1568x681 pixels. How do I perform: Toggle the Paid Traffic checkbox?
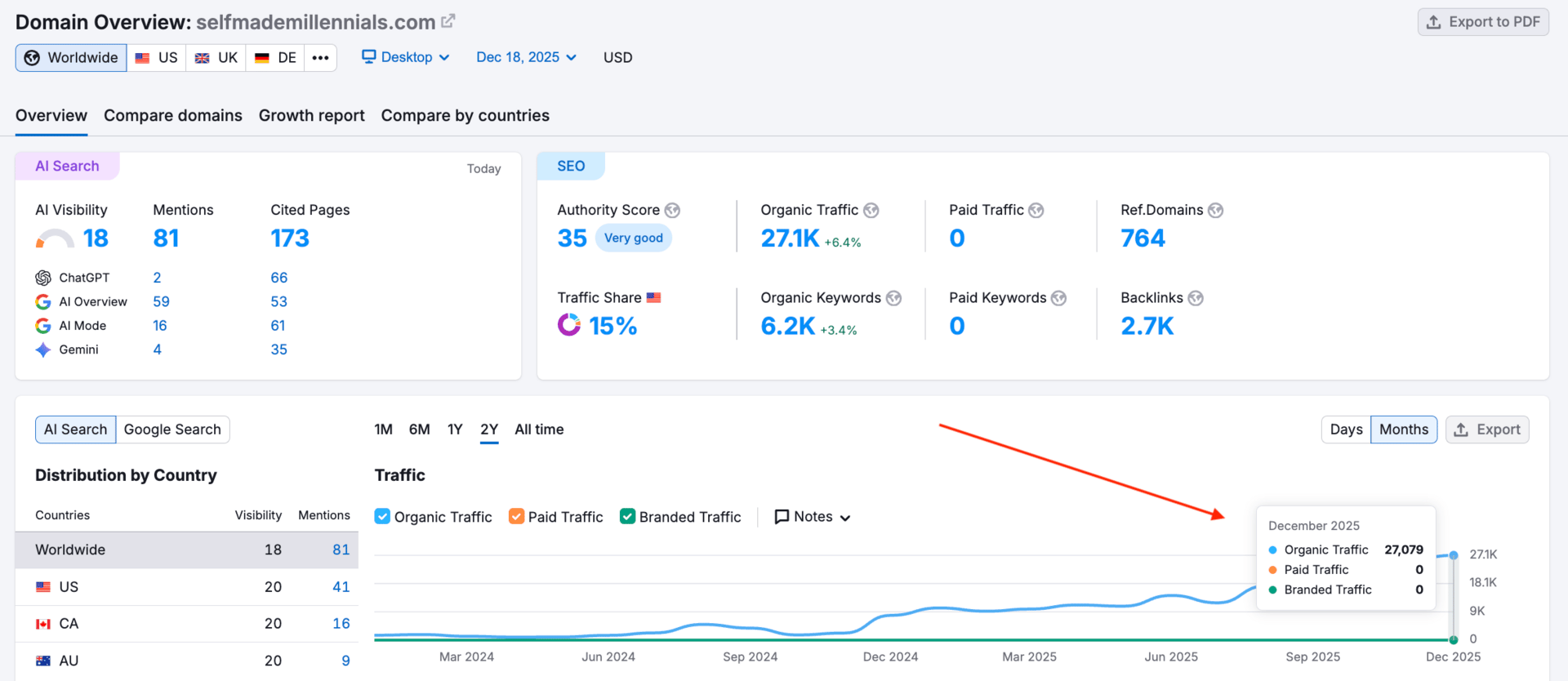(x=516, y=516)
